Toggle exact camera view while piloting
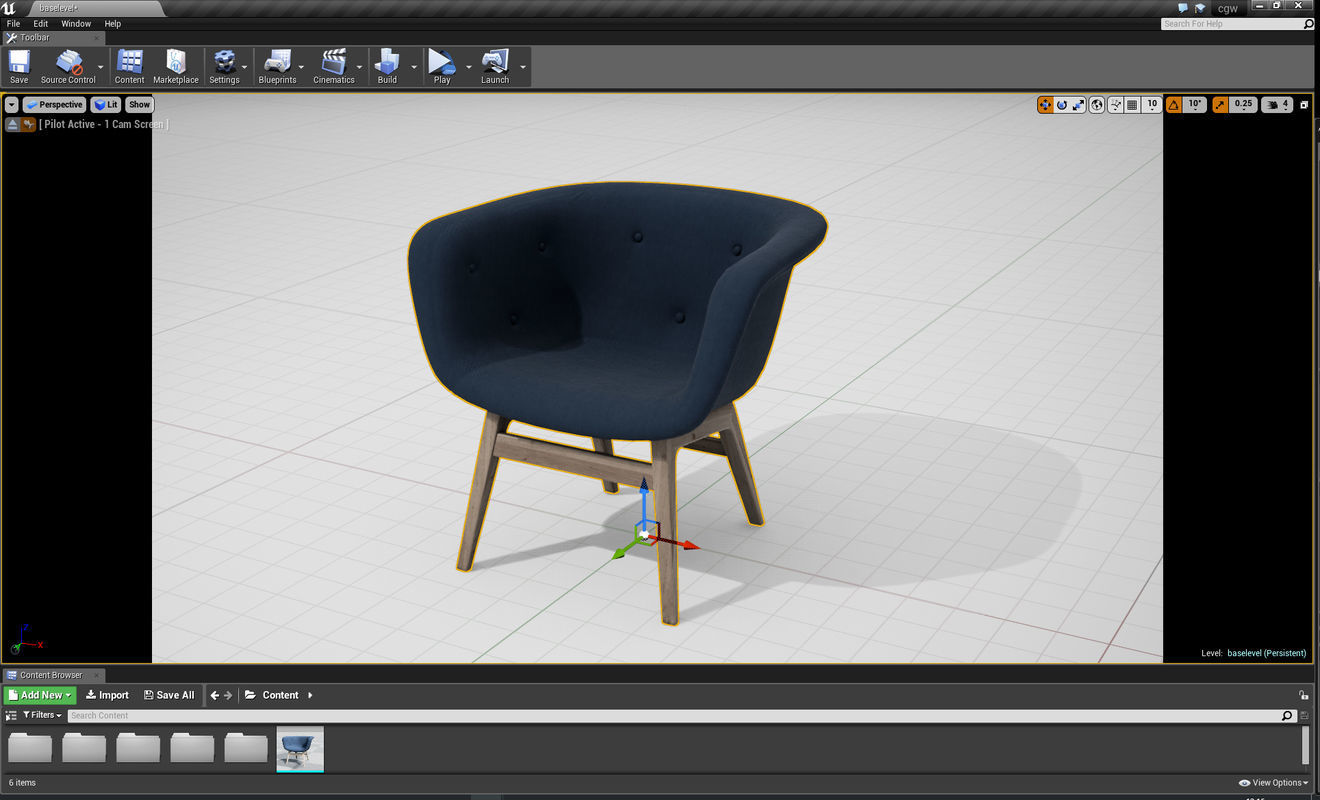The image size is (1320, 800). [x=29, y=124]
